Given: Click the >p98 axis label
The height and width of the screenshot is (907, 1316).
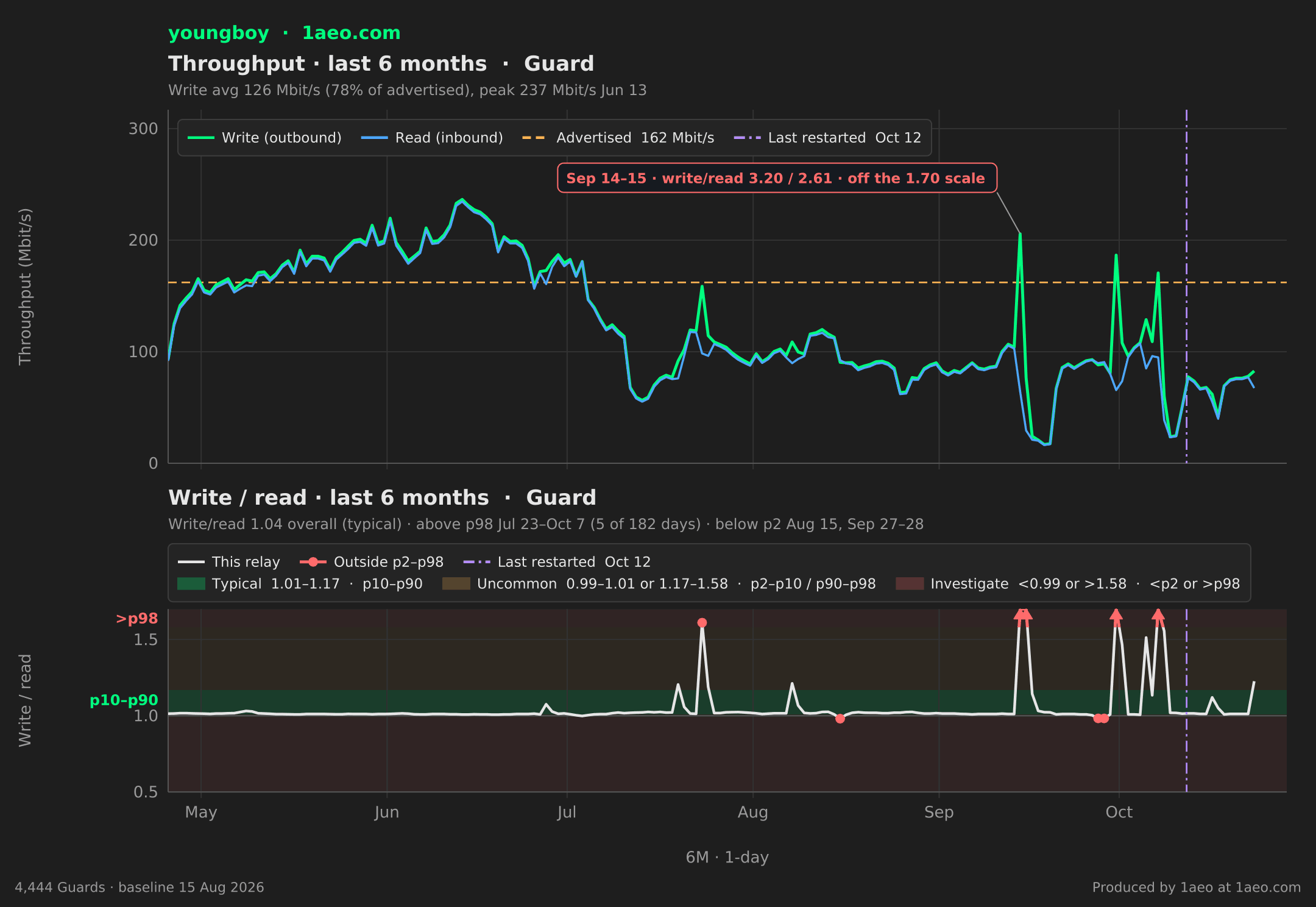Looking at the screenshot, I should point(137,619).
